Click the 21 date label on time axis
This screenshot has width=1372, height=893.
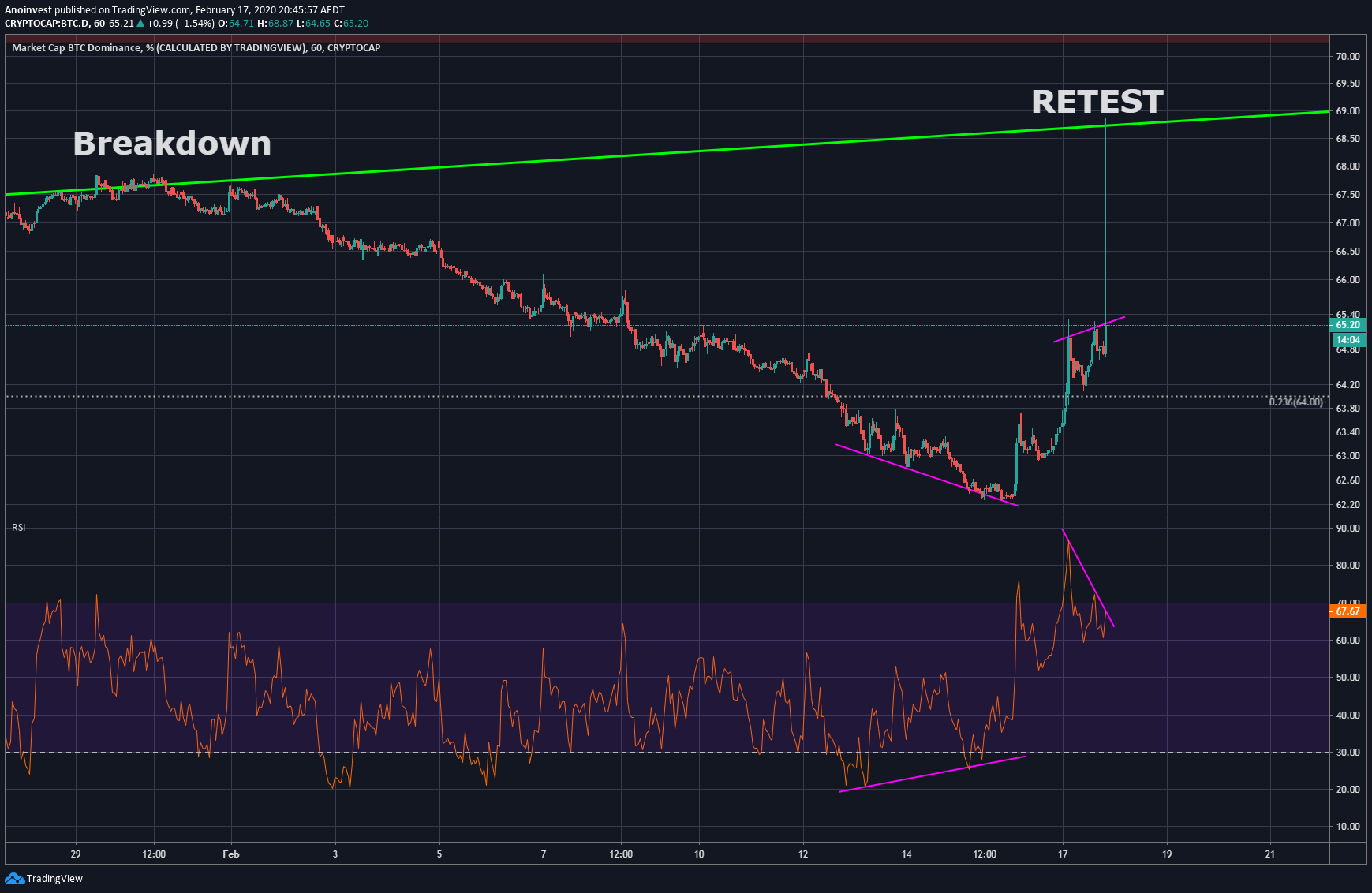tap(1270, 854)
